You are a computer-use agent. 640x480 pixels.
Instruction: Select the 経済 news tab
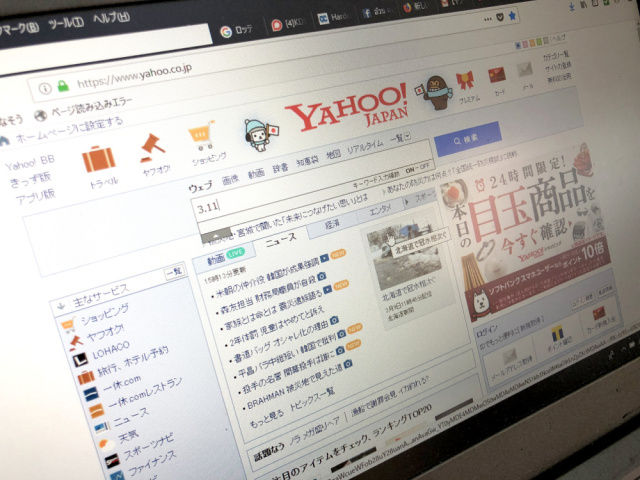pos(332,224)
